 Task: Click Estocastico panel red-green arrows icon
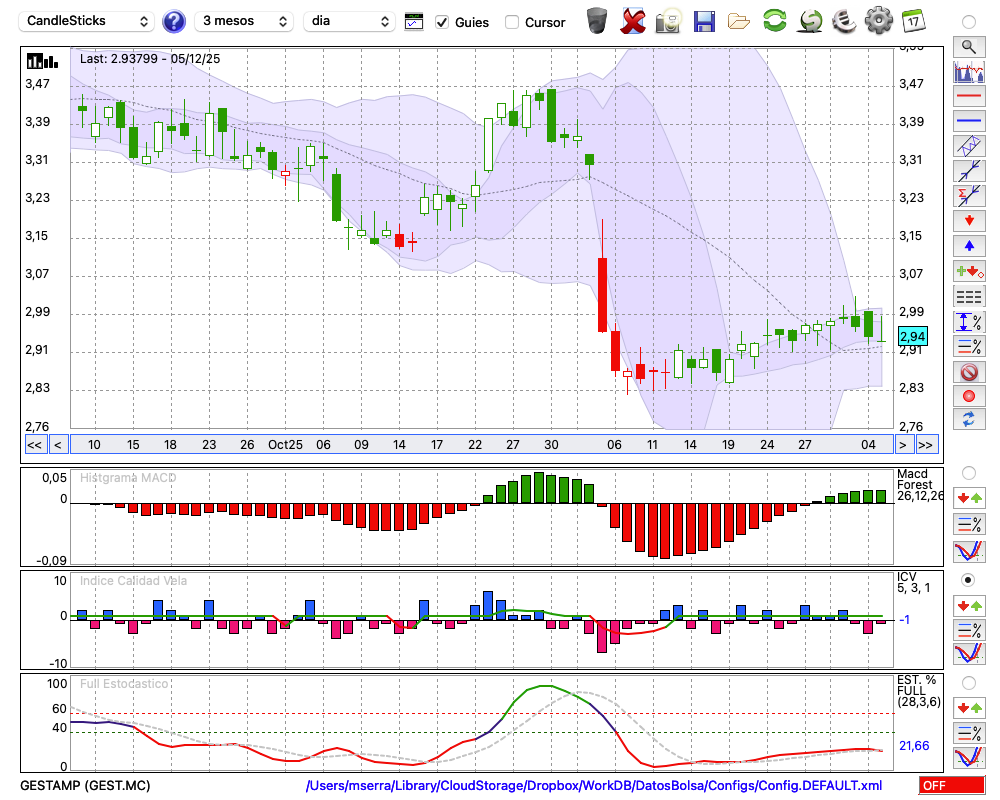969,708
